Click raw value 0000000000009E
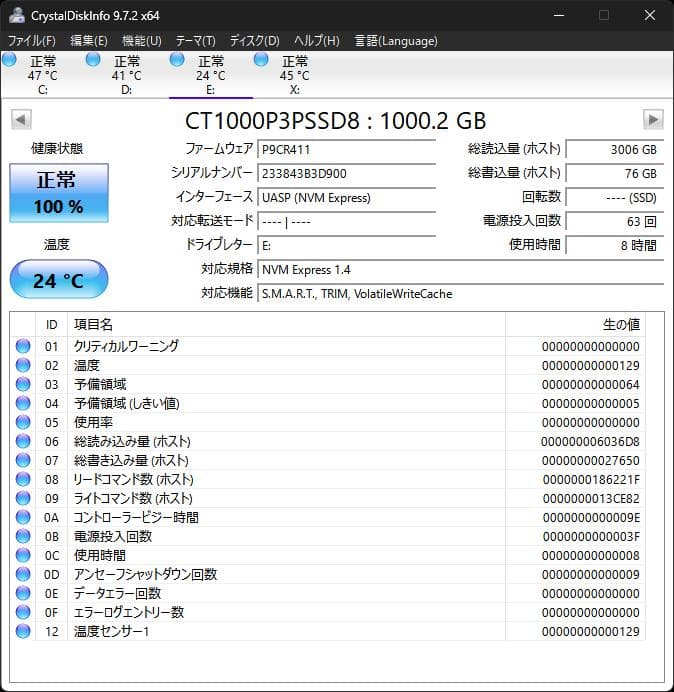The image size is (674, 692). (591, 517)
